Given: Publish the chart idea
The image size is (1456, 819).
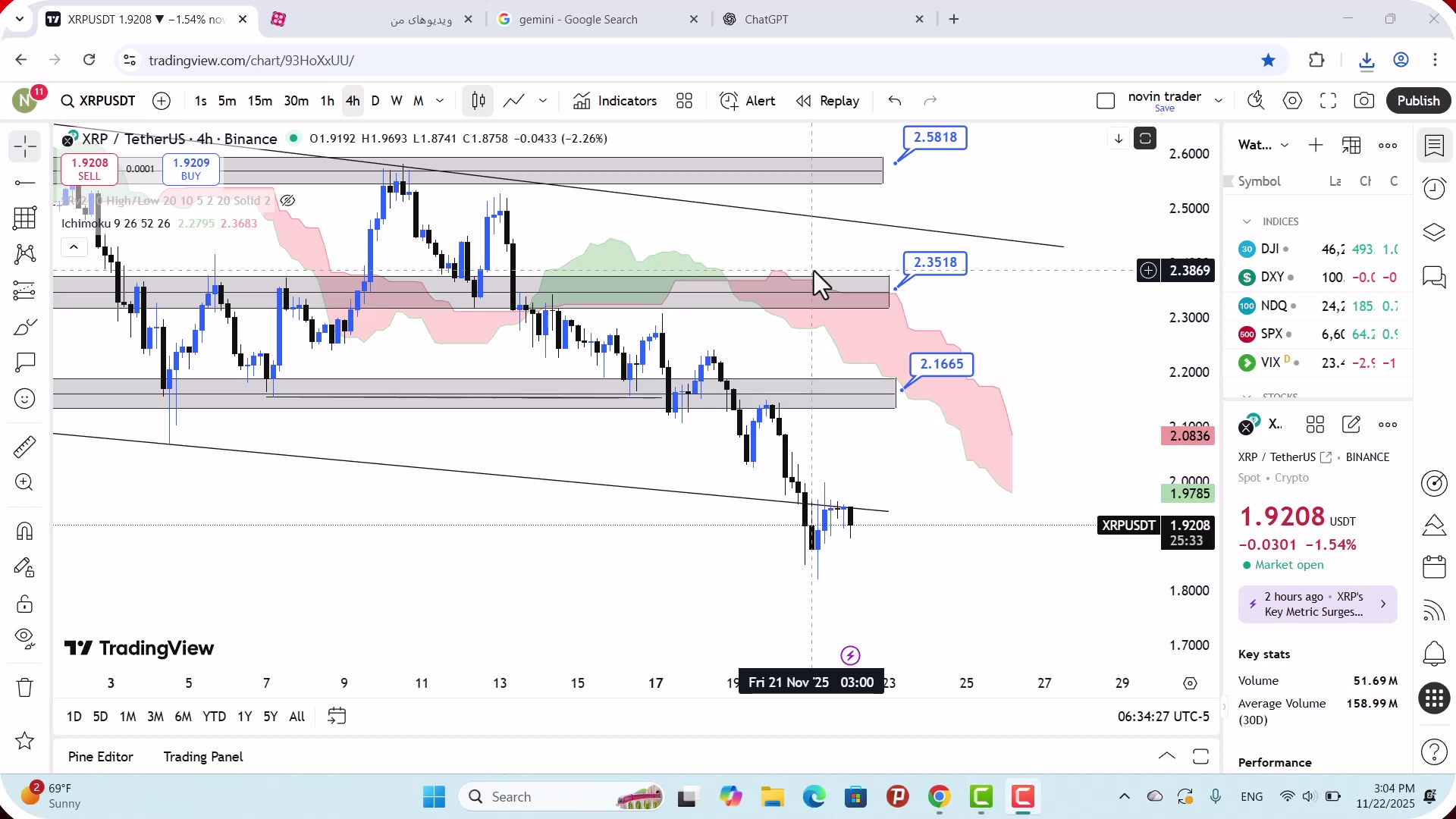Looking at the screenshot, I should [x=1418, y=101].
